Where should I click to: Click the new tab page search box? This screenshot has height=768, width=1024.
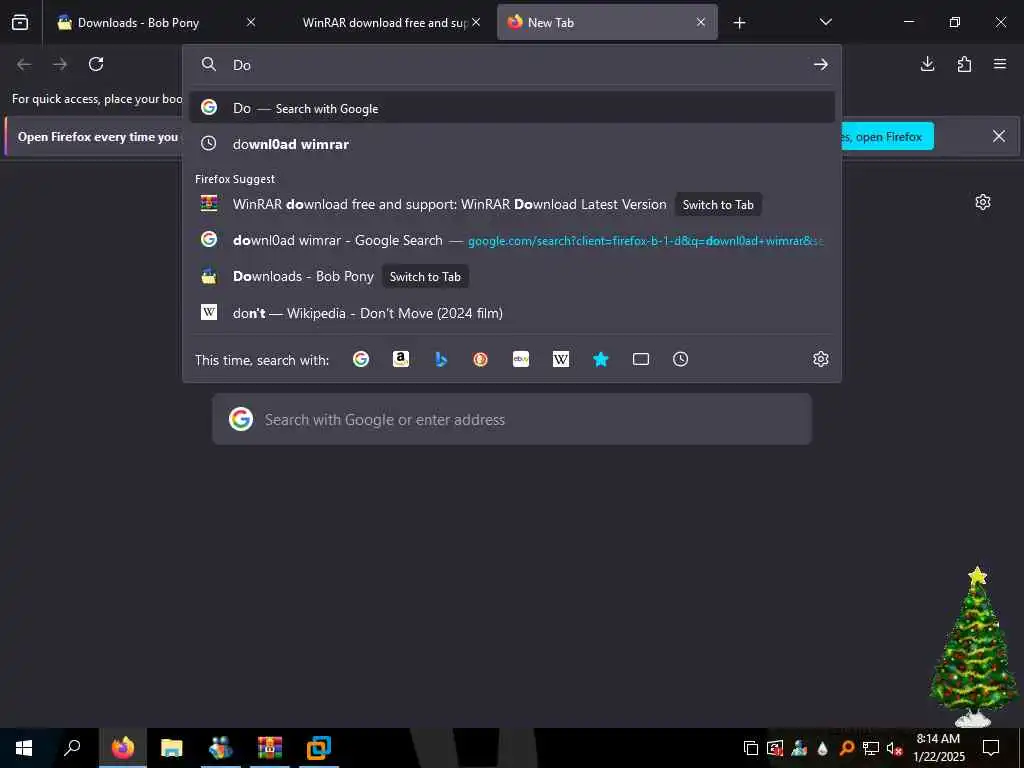tap(512, 419)
